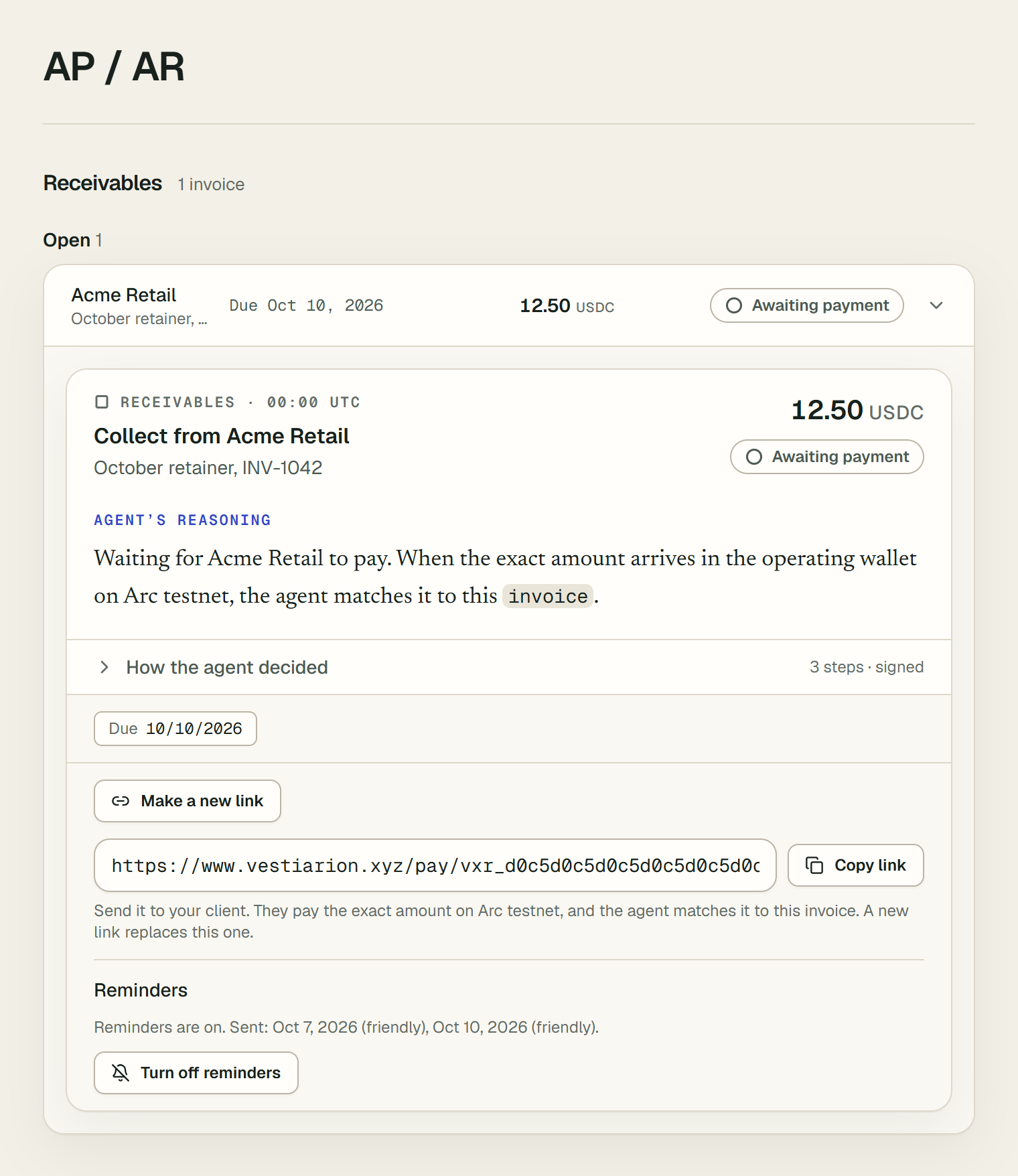Screen dimensions: 1018x1176
Task: Click the Awaiting payment badge in detail card
Action: click(827, 457)
